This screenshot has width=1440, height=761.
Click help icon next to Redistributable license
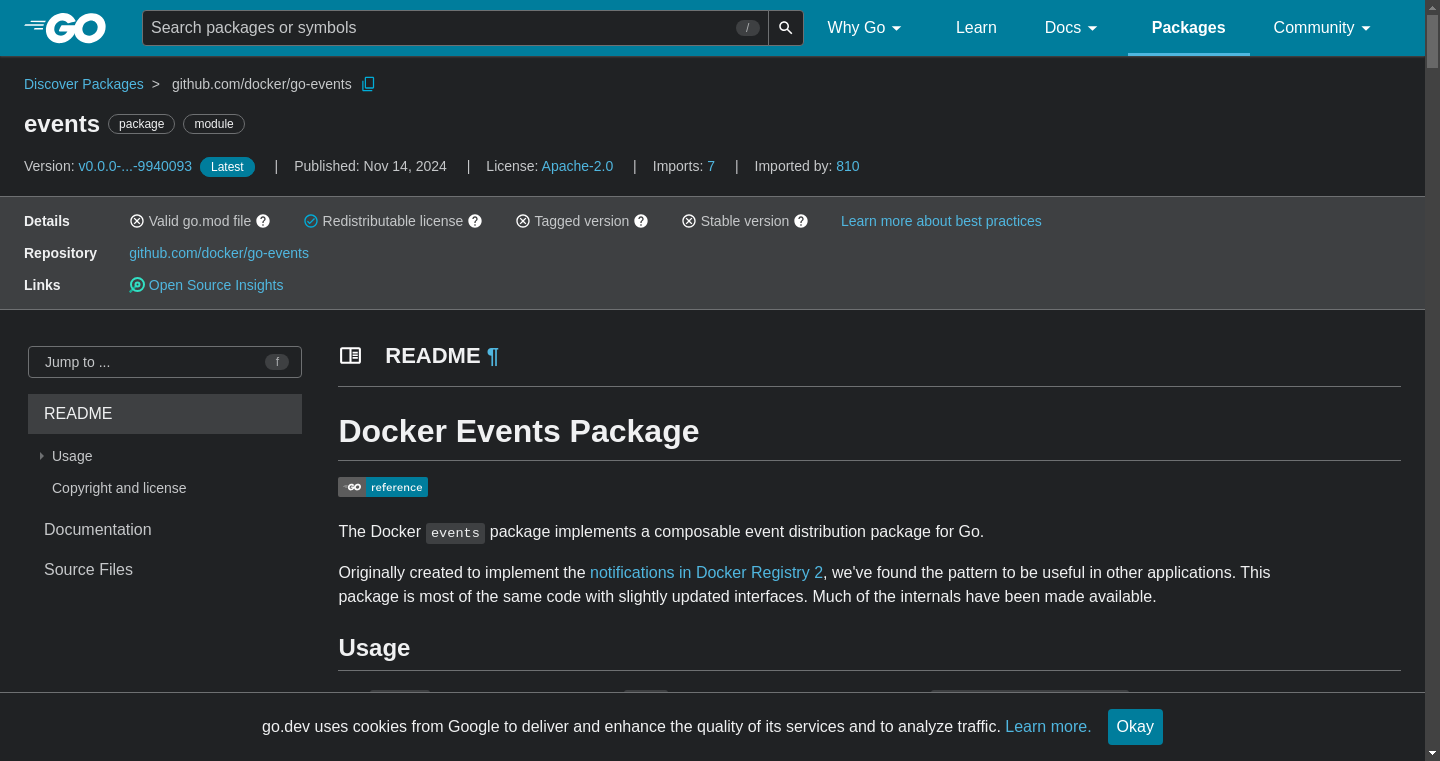(x=475, y=221)
